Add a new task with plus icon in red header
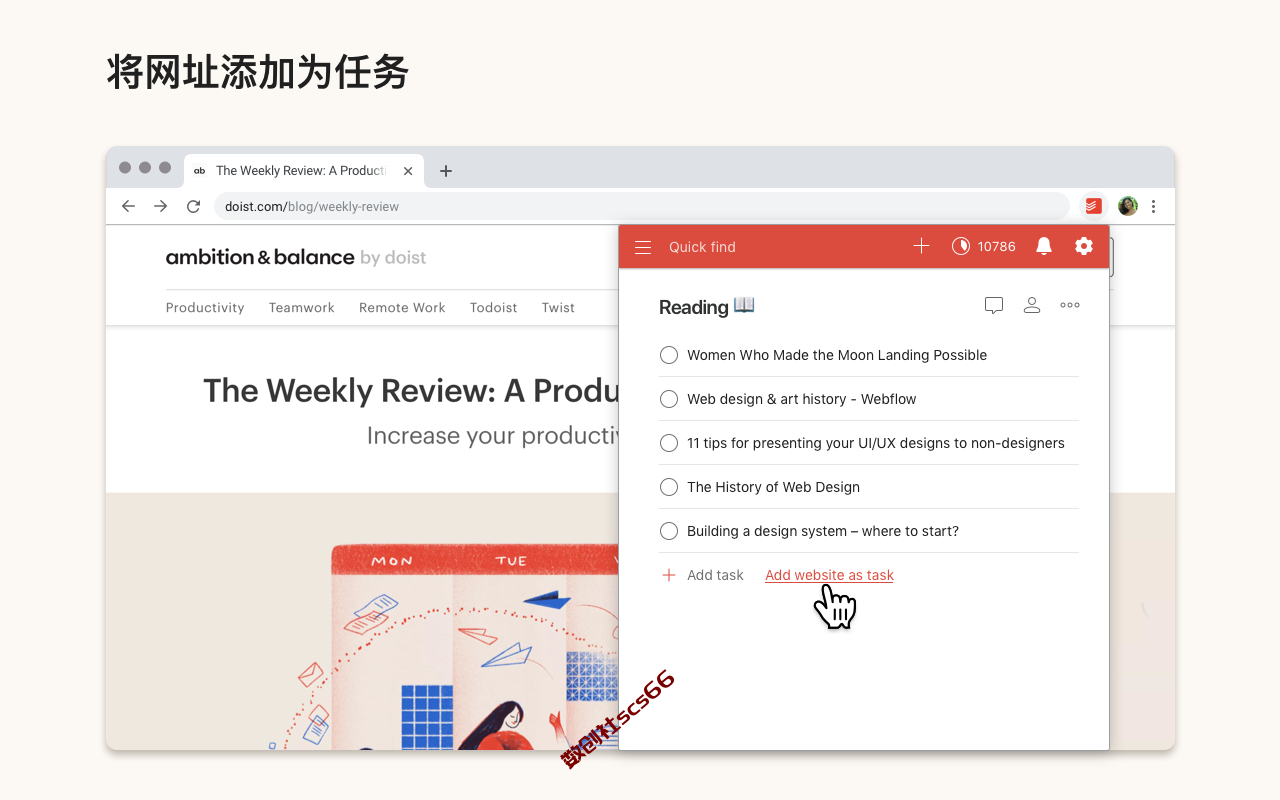 pyautogui.click(x=922, y=246)
